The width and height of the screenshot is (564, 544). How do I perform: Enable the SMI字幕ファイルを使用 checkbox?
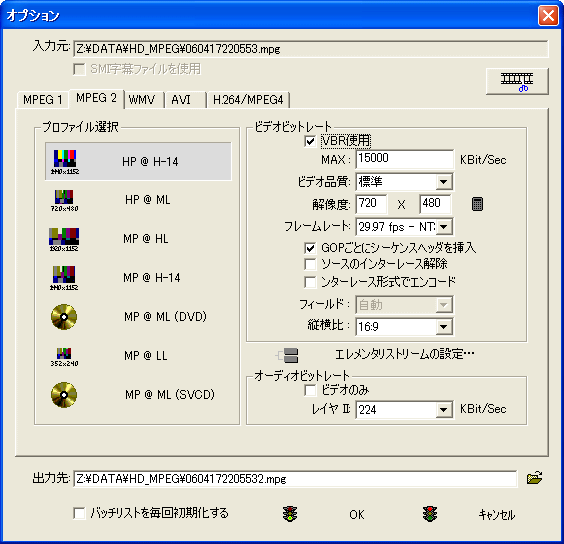click(x=79, y=69)
